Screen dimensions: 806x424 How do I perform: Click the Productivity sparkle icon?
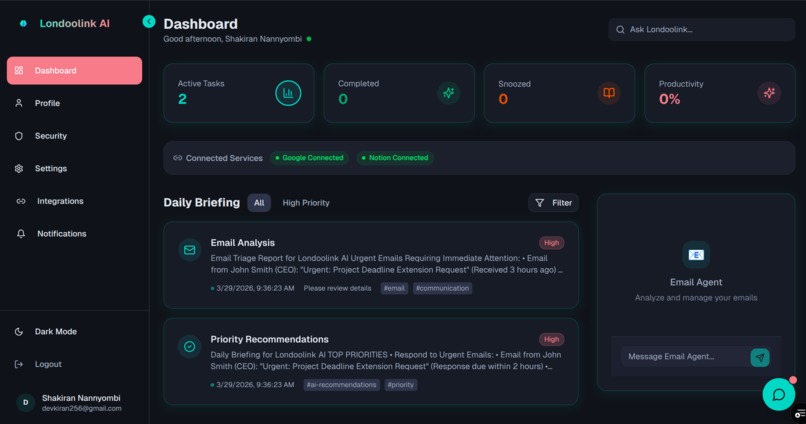click(769, 93)
